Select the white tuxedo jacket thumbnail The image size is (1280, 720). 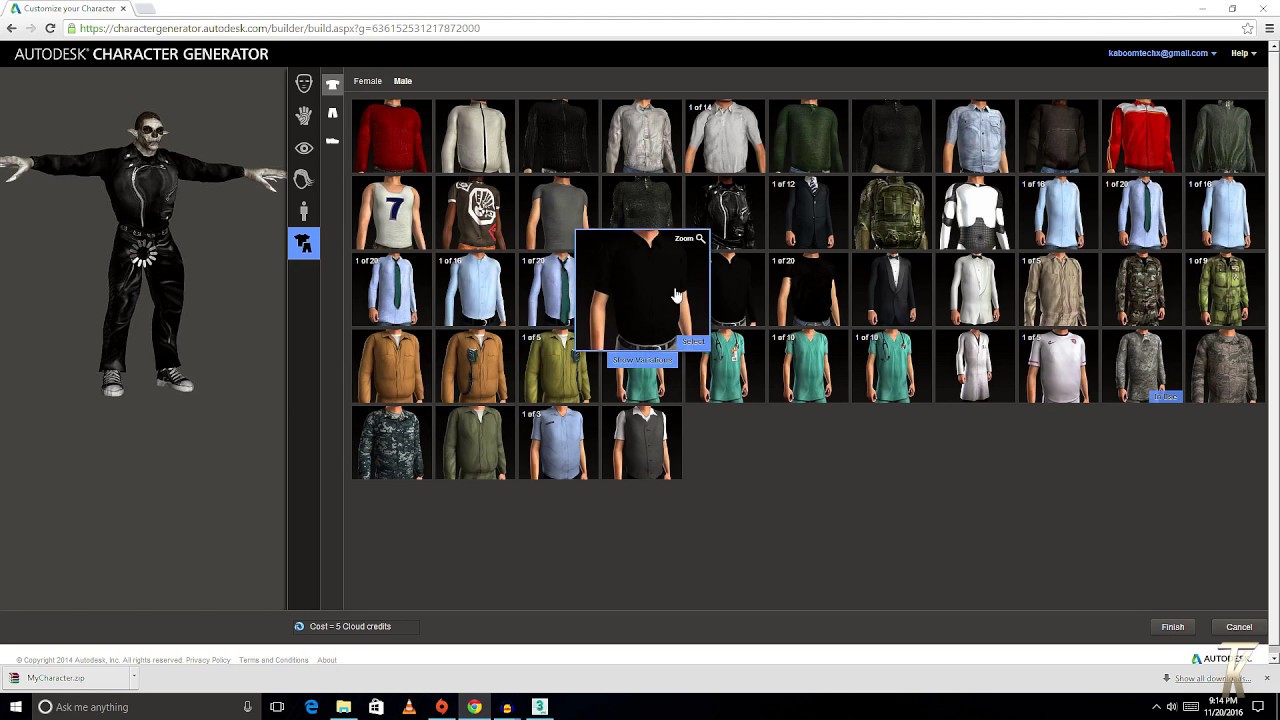point(975,290)
